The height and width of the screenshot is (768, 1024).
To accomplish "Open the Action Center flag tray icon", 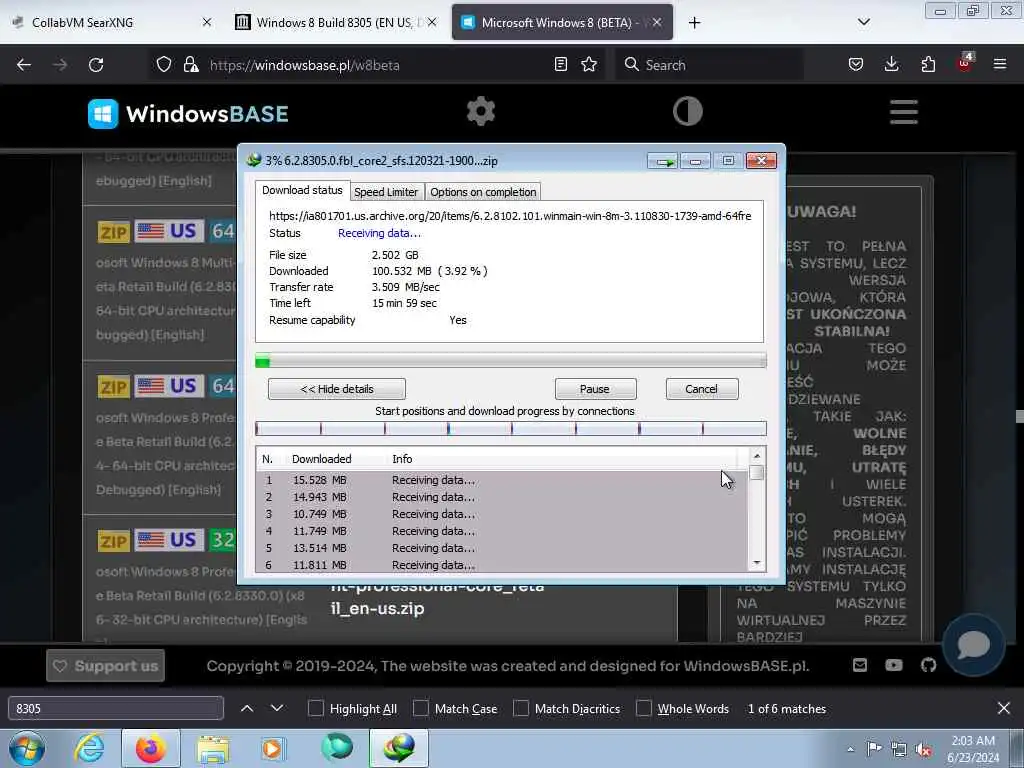I will tap(874, 749).
